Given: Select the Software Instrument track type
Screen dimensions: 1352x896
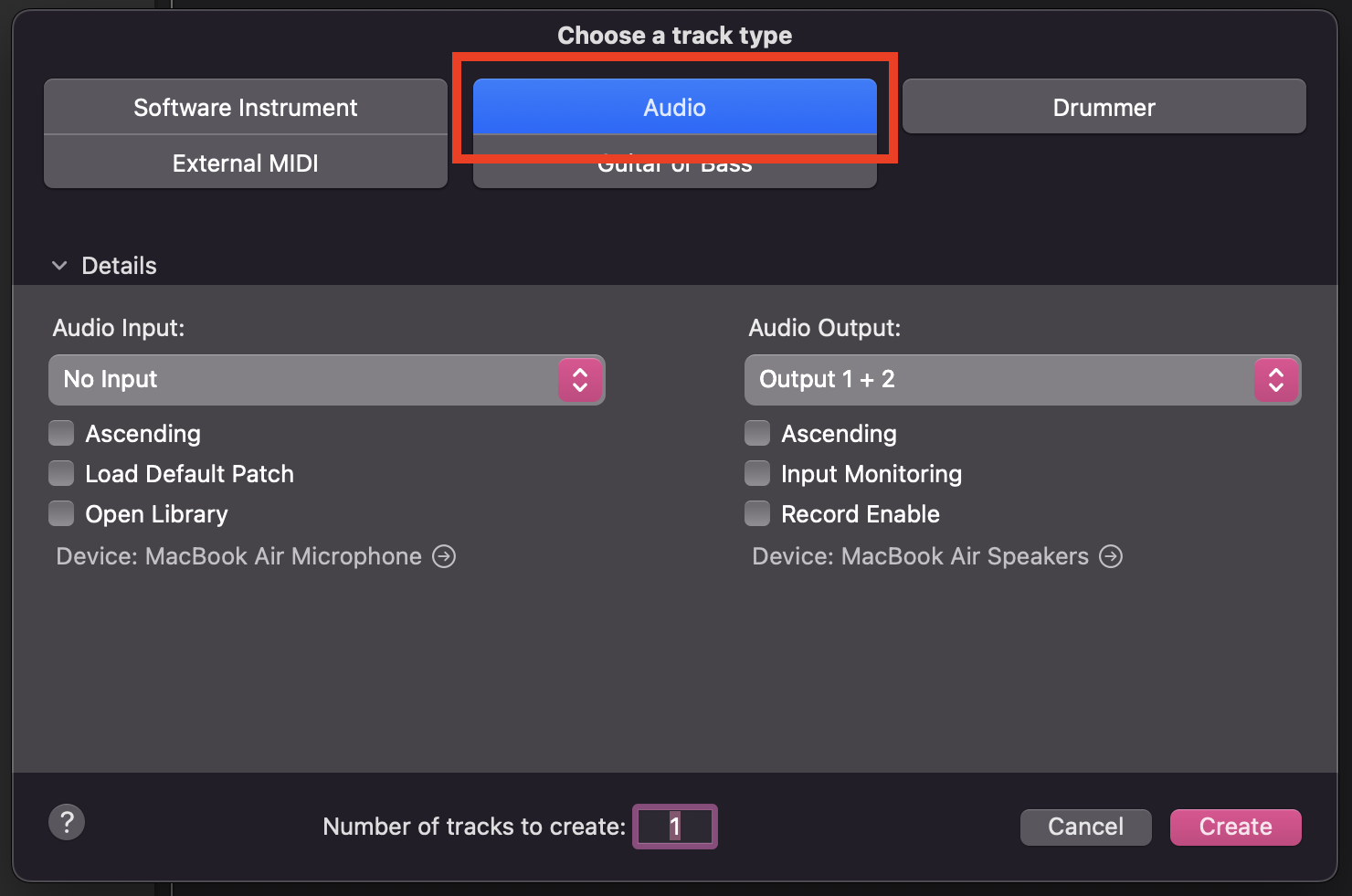Looking at the screenshot, I should [245, 107].
